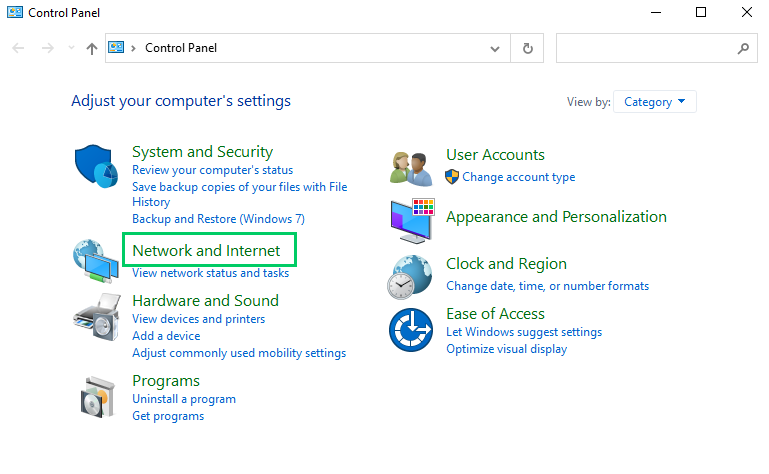Click Let Windows suggest settings link
The height and width of the screenshot is (474, 769).
tap(524, 332)
